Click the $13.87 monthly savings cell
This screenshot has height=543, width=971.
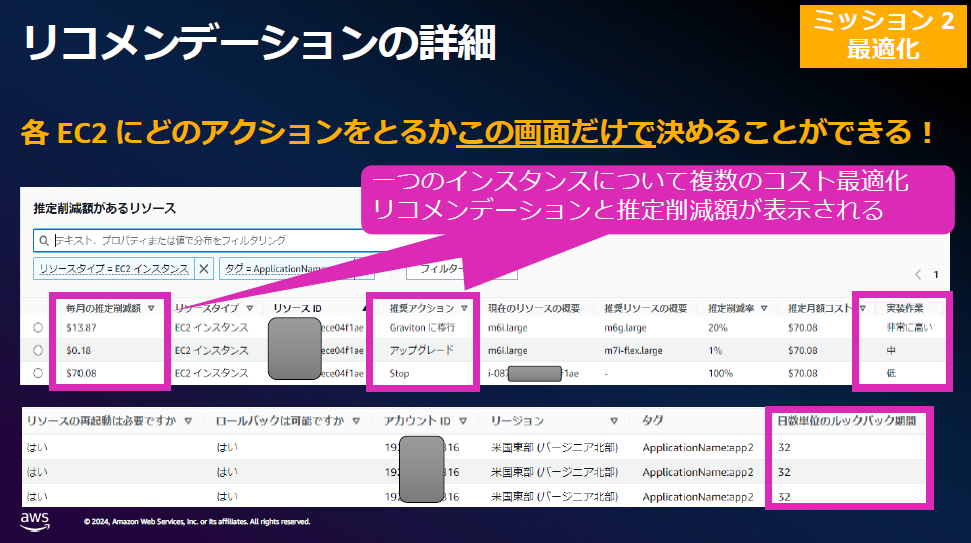tap(81, 328)
